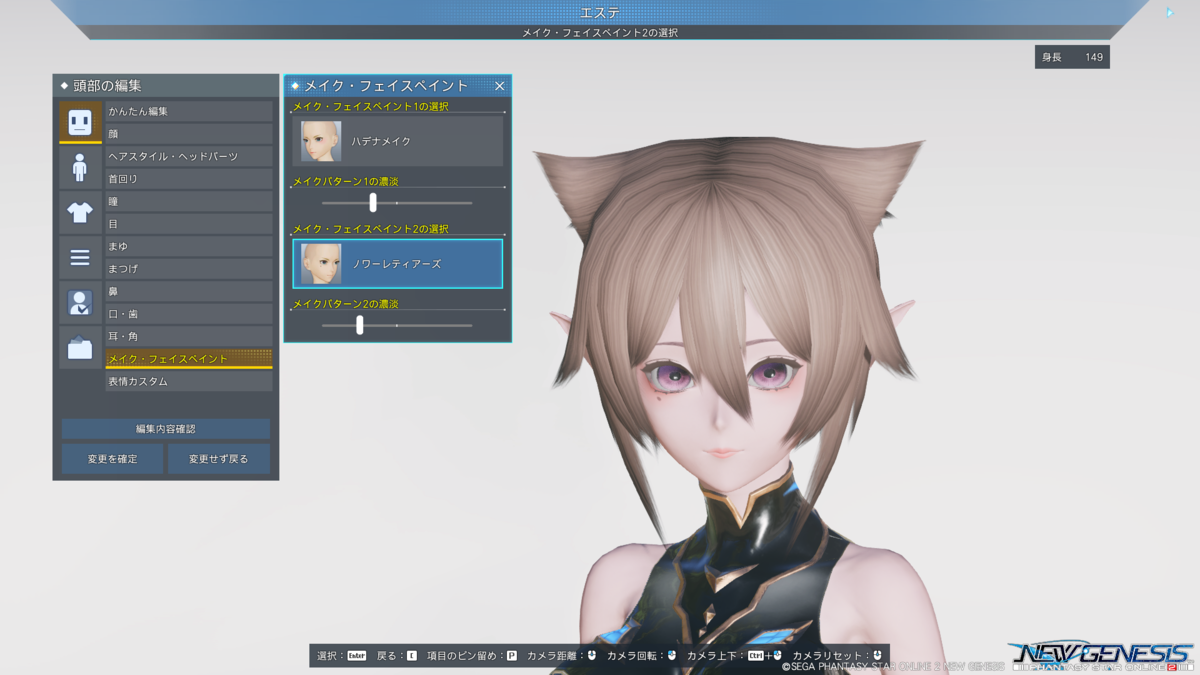Open ノワーレティアーズ face paint 2 selection
Viewport: 1200px width, 675px height.
(x=398, y=264)
